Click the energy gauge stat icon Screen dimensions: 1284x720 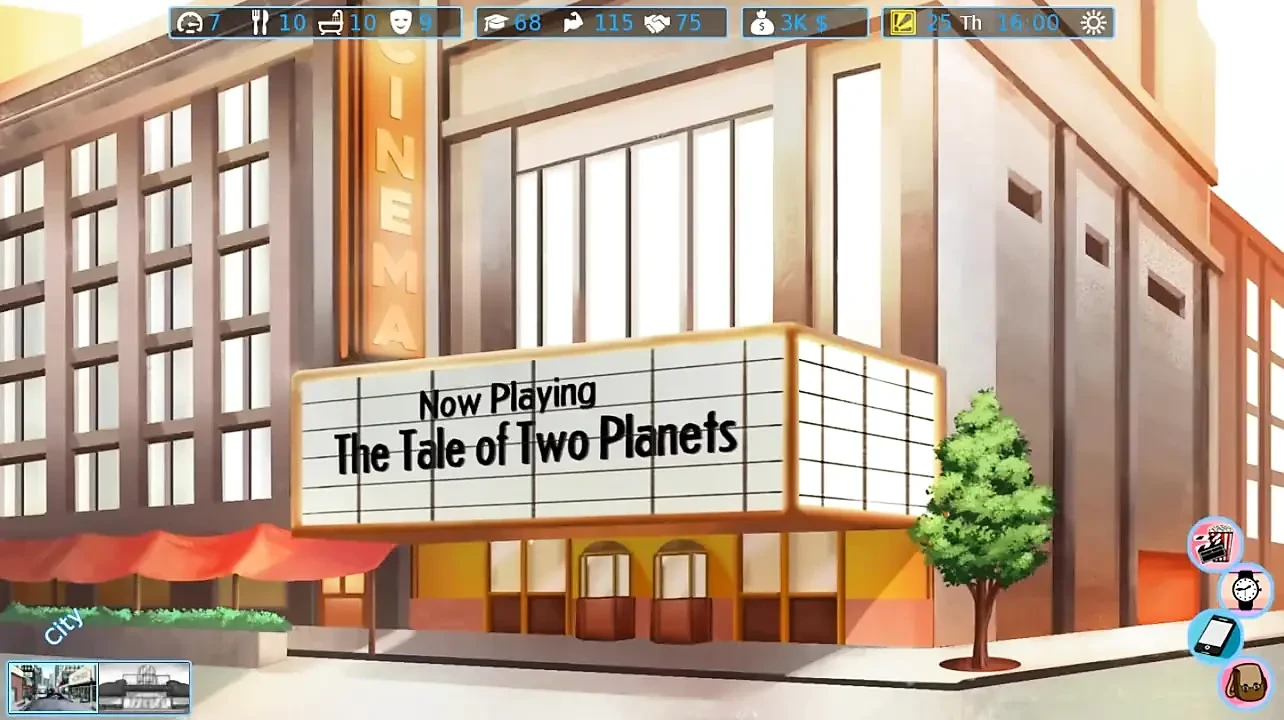(x=189, y=23)
